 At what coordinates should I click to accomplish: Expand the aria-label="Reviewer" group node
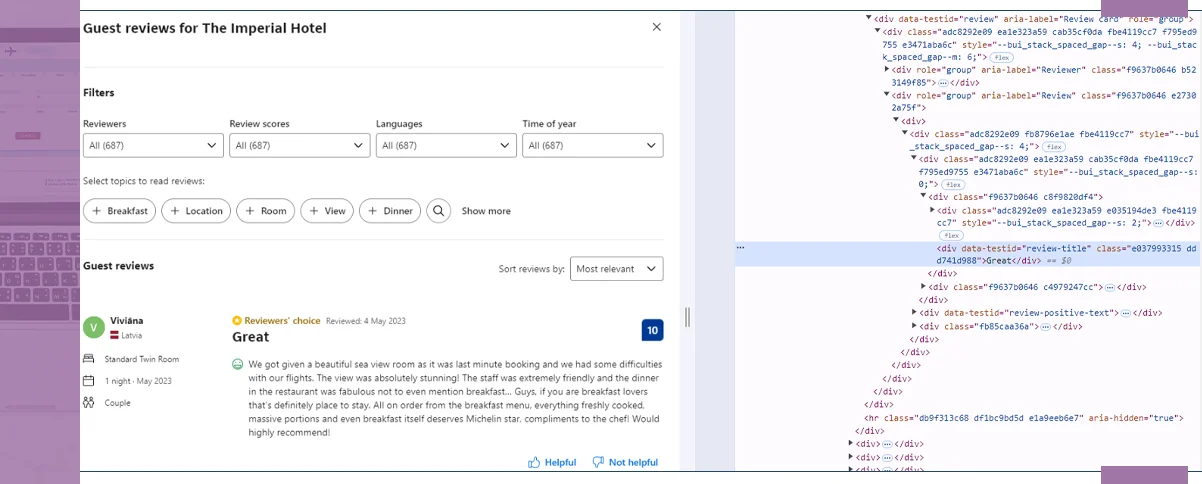[887, 70]
